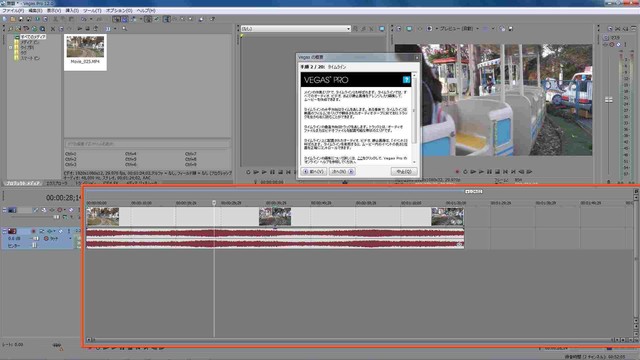
Task: Toggle loop playback in the preview transport
Action: 465,172
